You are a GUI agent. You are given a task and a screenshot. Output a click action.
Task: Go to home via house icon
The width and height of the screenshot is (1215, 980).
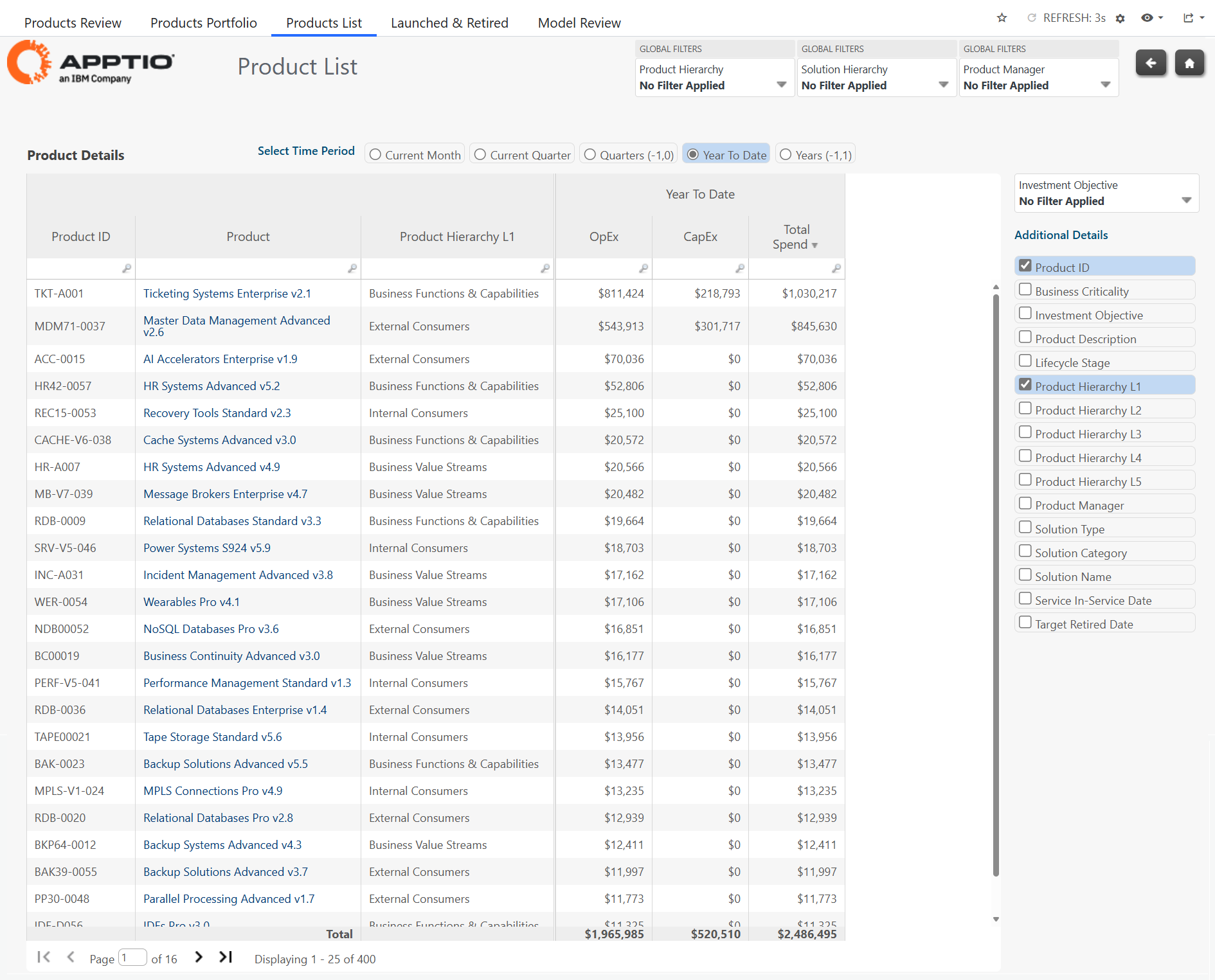pyautogui.click(x=1189, y=63)
